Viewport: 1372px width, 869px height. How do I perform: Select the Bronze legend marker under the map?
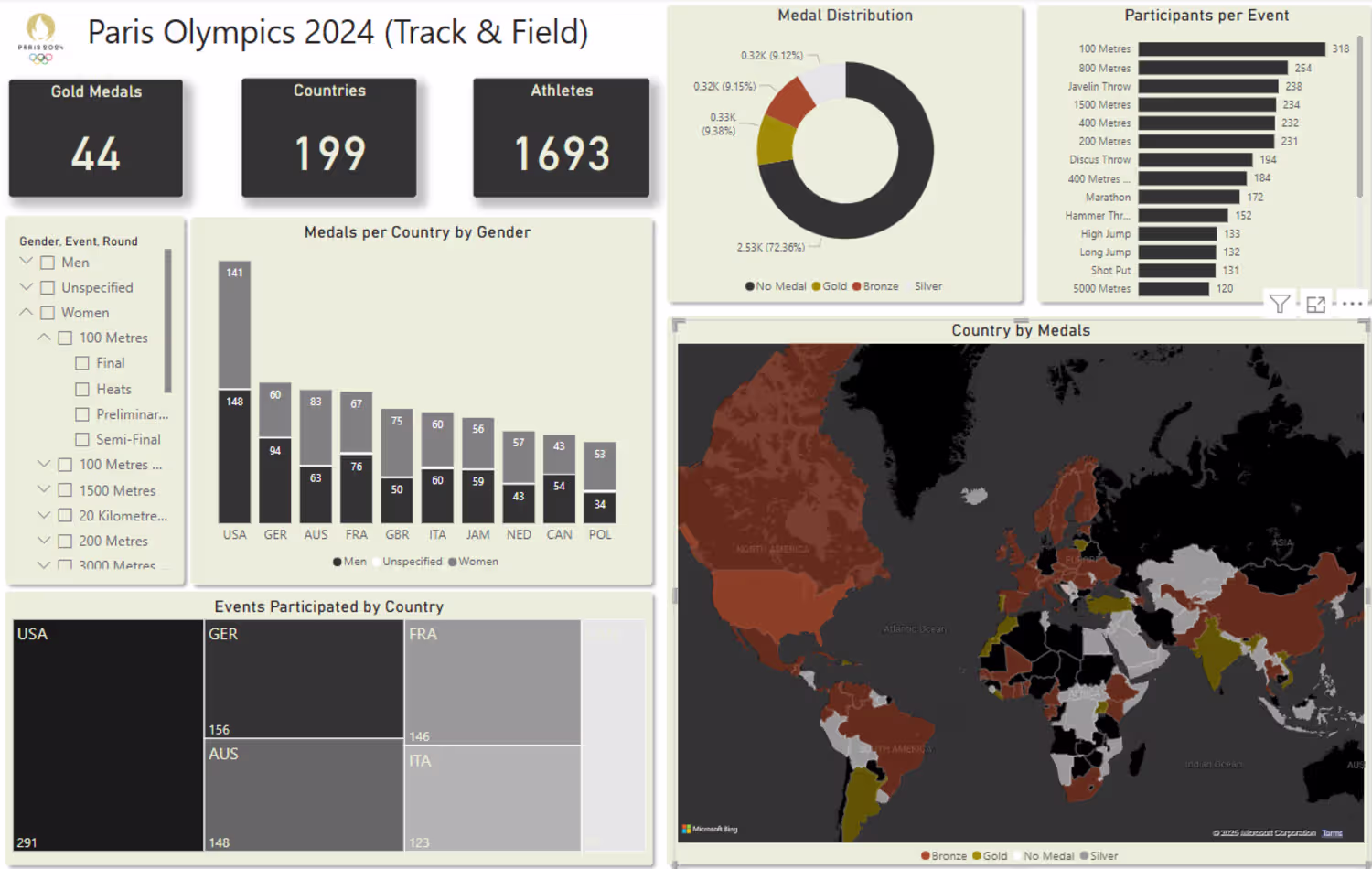(x=926, y=856)
